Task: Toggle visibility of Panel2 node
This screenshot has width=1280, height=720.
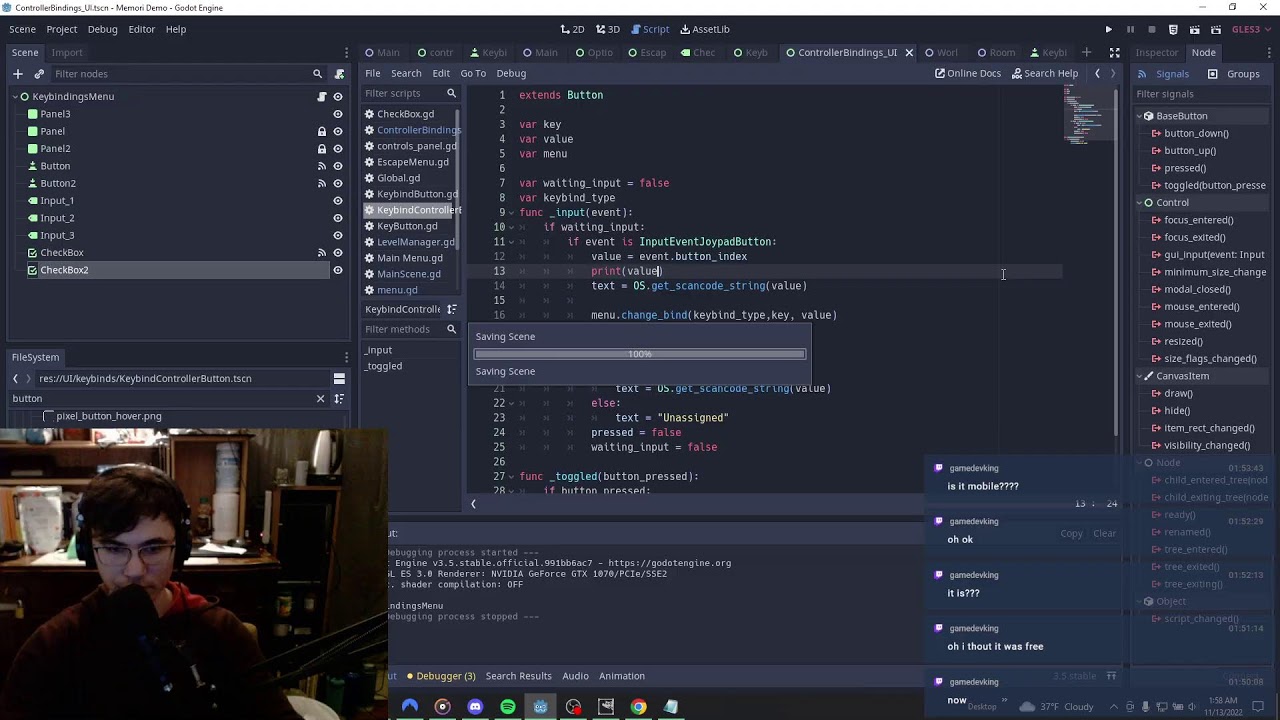Action: (x=338, y=149)
